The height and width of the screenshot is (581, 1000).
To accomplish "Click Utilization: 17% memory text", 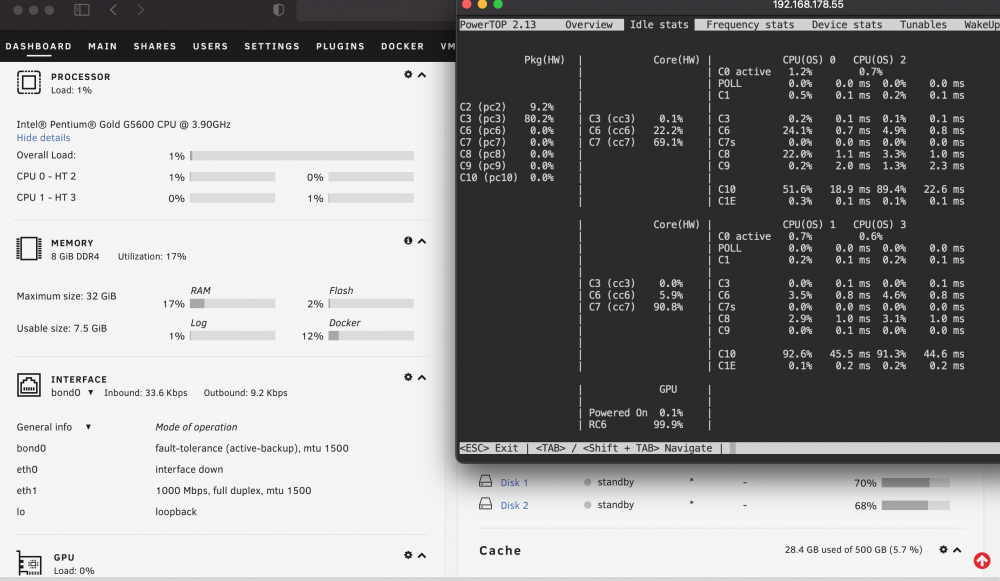I will coord(152,256).
